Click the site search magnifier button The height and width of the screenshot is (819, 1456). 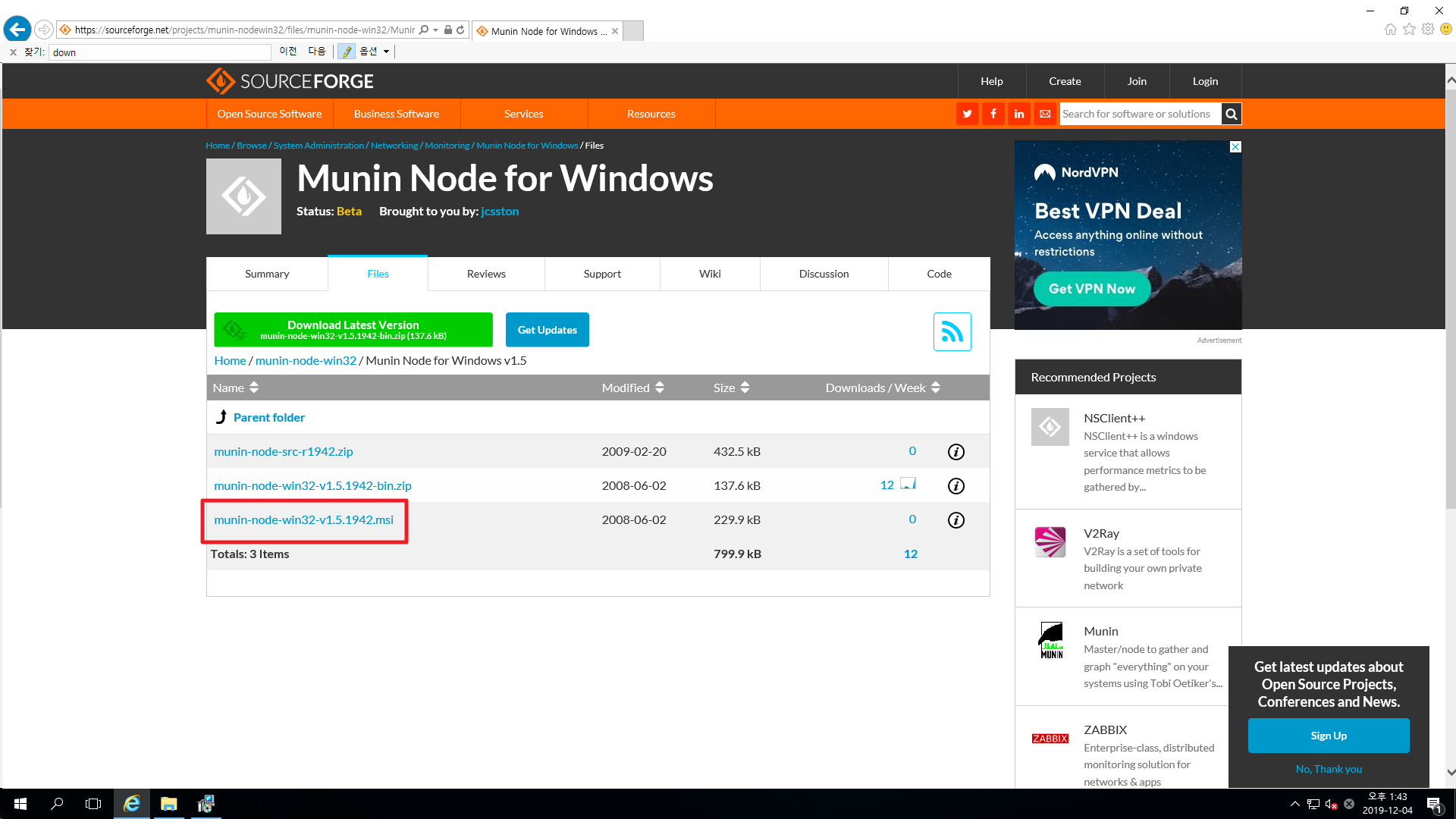point(1232,114)
